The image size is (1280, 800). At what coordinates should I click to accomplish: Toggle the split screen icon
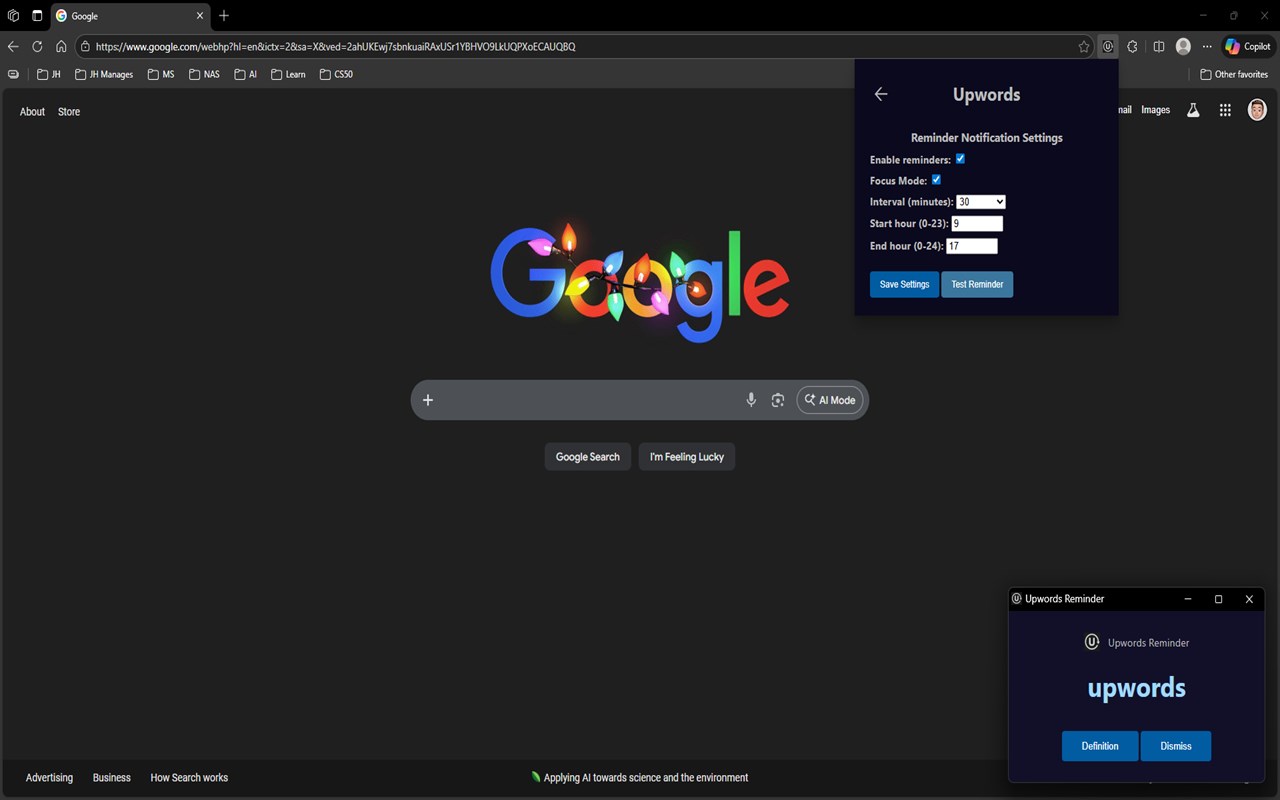coord(1159,46)
